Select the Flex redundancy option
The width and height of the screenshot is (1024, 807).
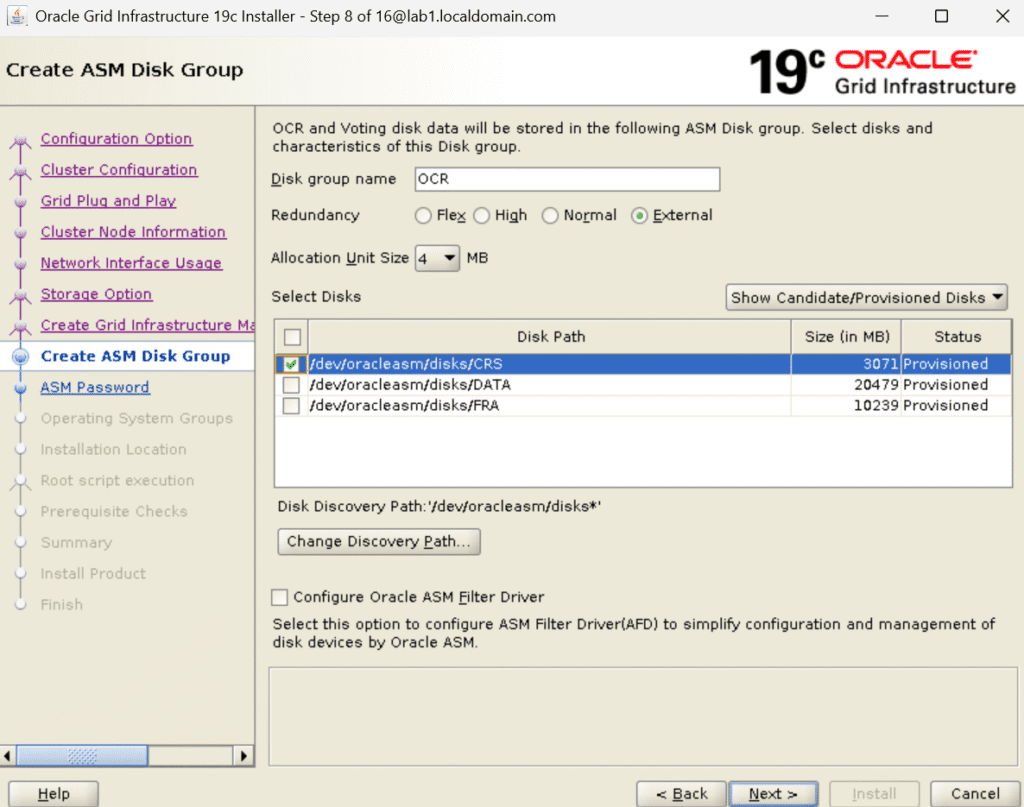[x=423, y=215]
